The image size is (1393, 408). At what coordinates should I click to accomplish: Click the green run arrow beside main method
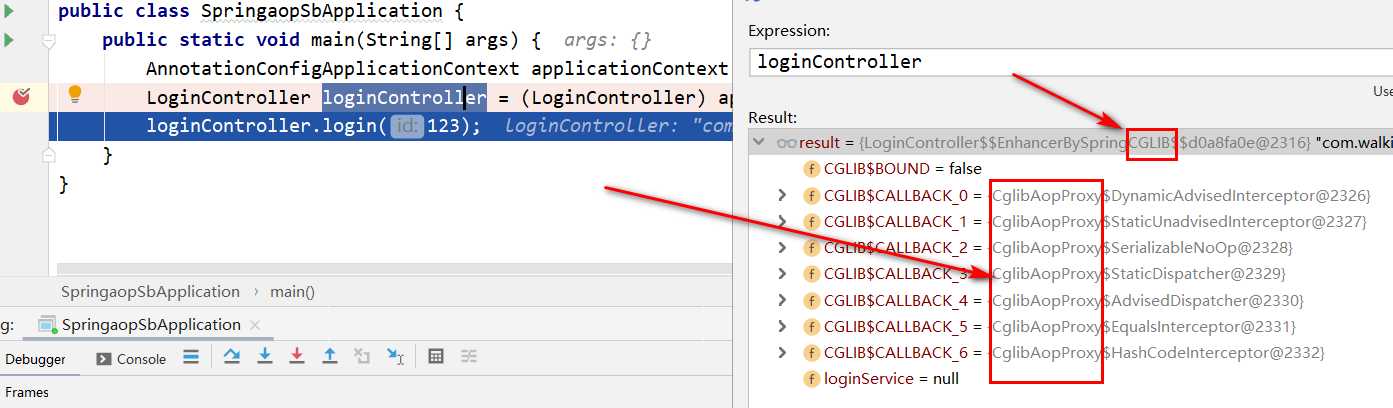coord(8,40)
